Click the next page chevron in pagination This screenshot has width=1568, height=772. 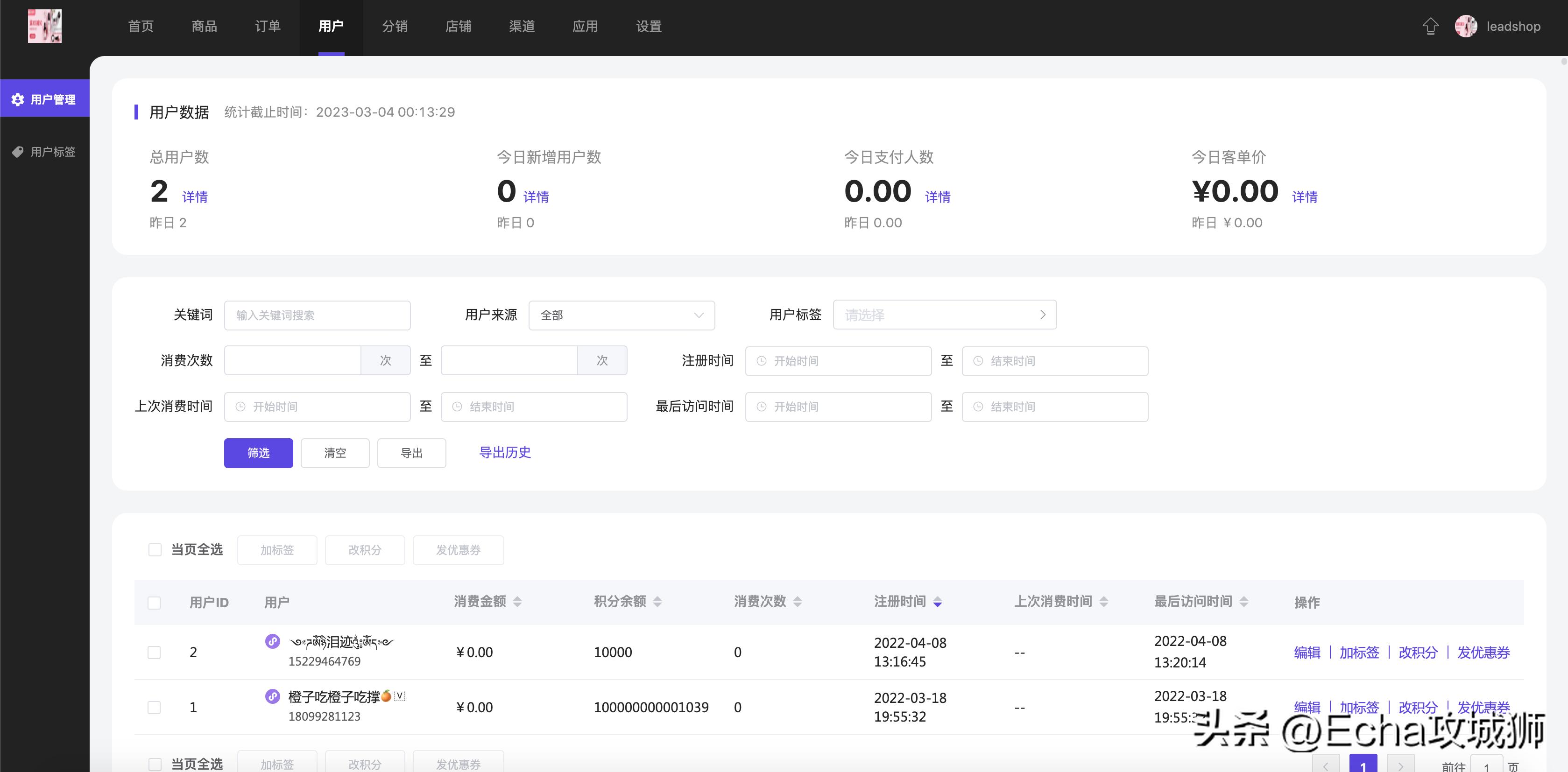[1400, 765]
